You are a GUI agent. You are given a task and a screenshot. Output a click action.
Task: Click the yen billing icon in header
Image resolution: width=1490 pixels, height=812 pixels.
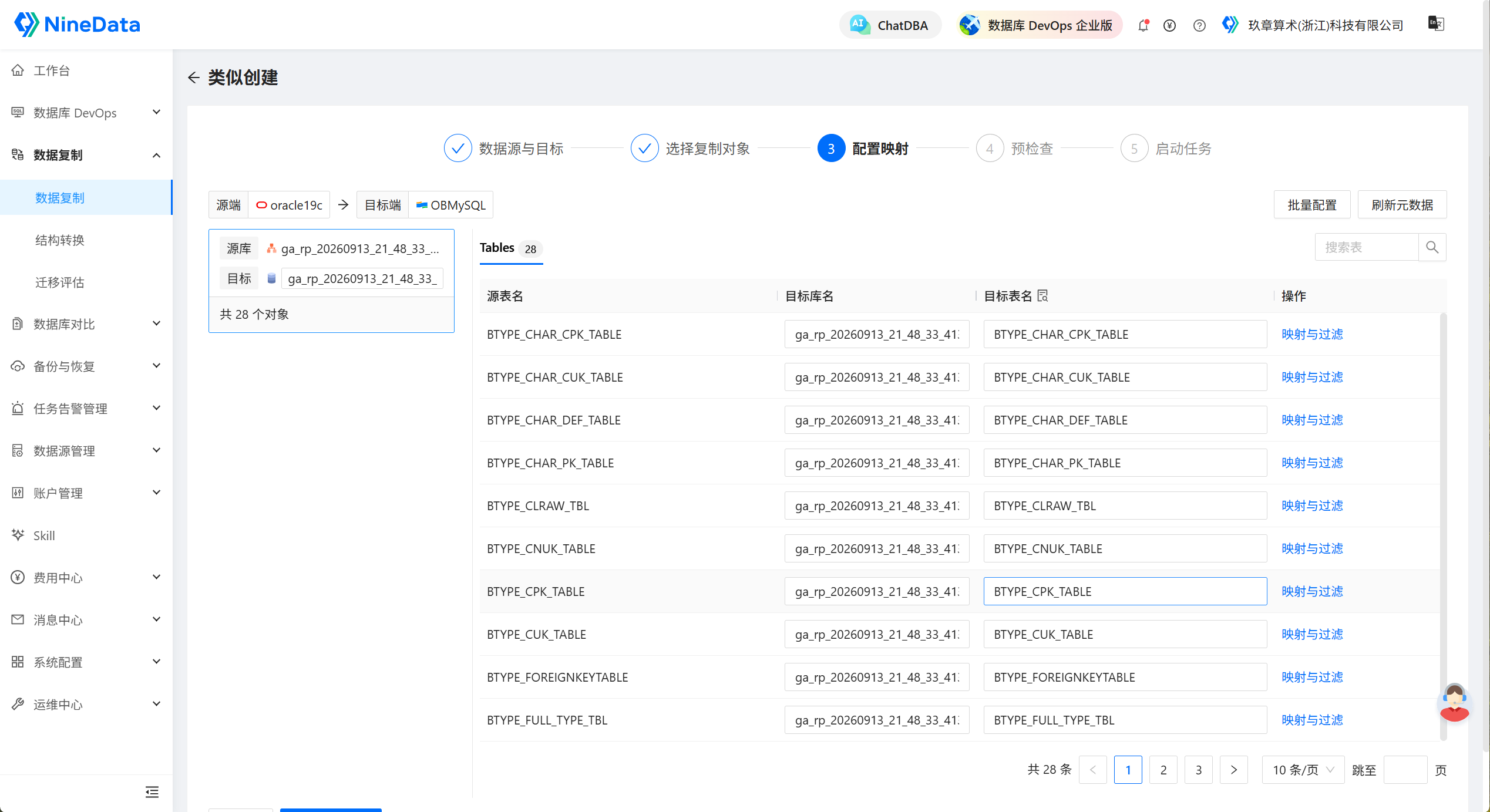click(1169, 25)
